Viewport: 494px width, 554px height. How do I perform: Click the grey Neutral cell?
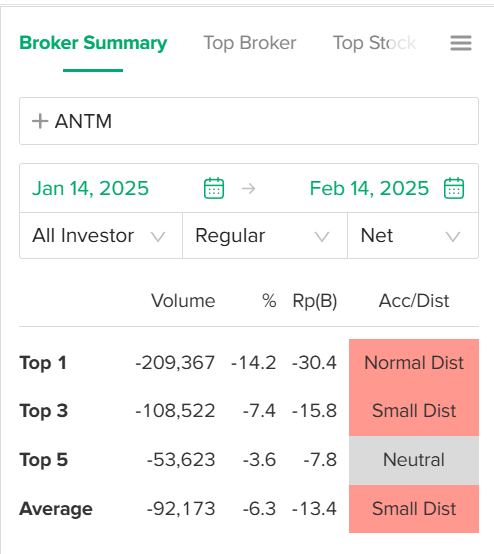[414, 460]
